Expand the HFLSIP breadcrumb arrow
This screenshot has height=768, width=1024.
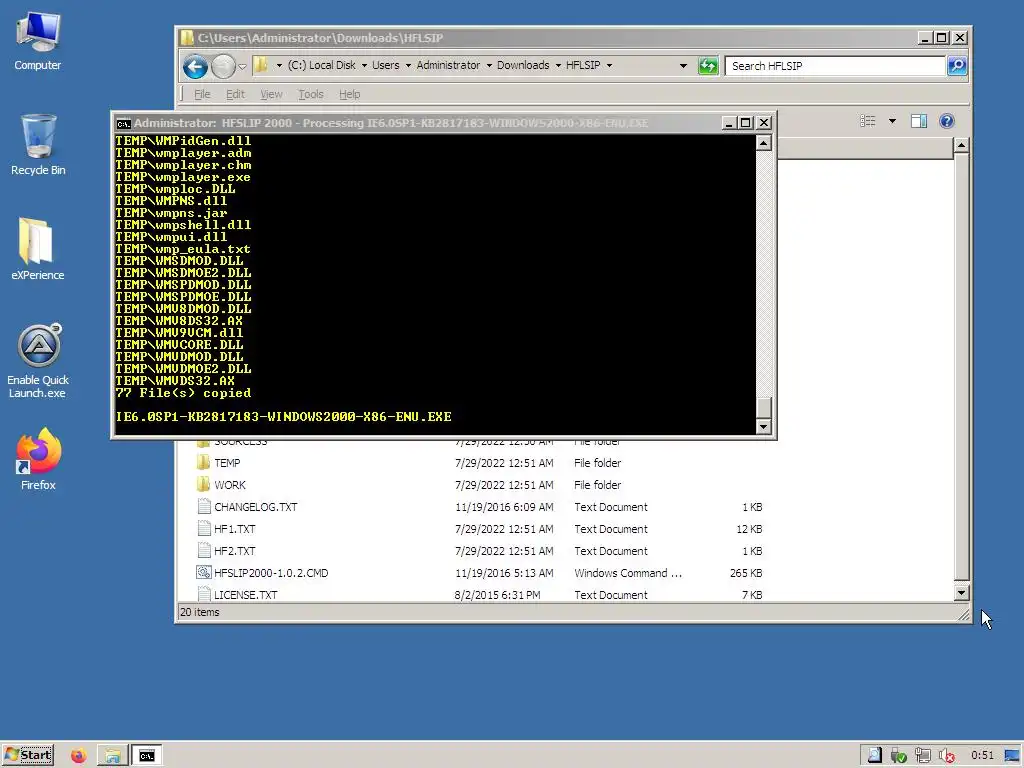coord(609,65)
